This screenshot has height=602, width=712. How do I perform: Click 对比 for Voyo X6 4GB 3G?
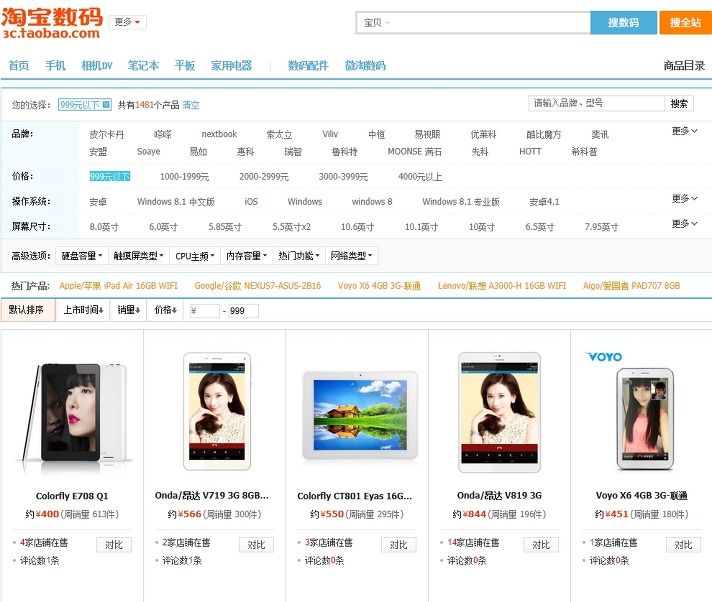click(683, 544)
